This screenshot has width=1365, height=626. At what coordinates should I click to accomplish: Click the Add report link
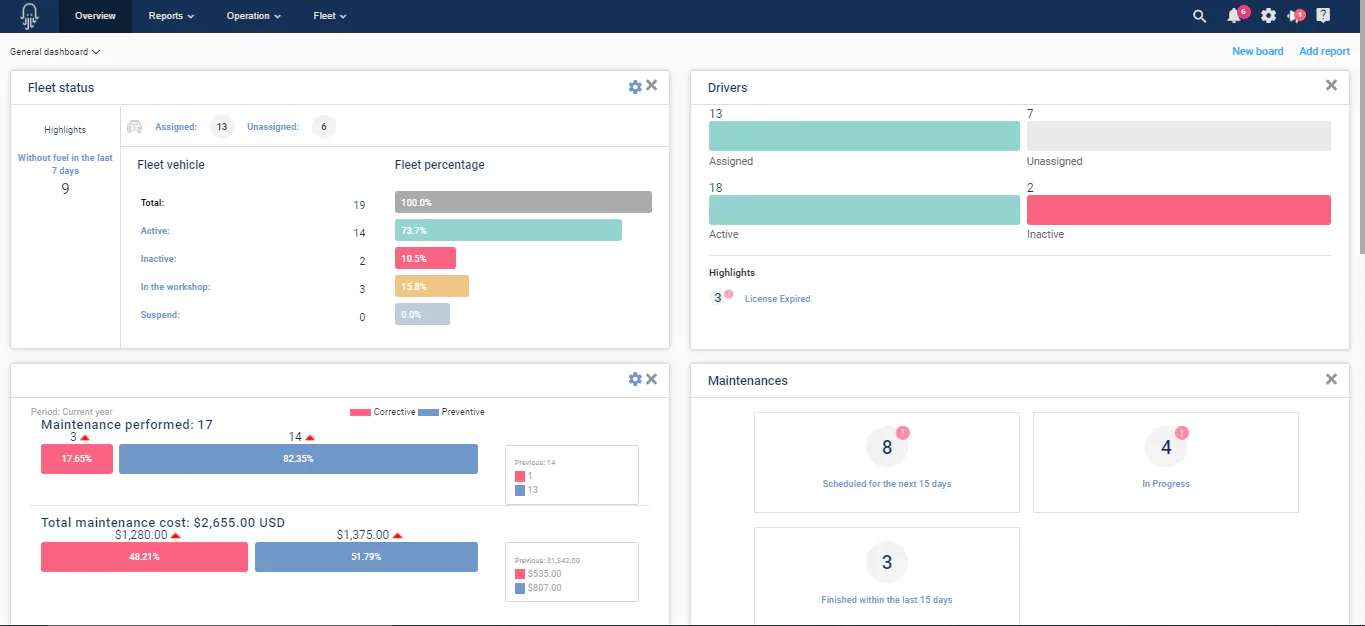point(1324,51)
